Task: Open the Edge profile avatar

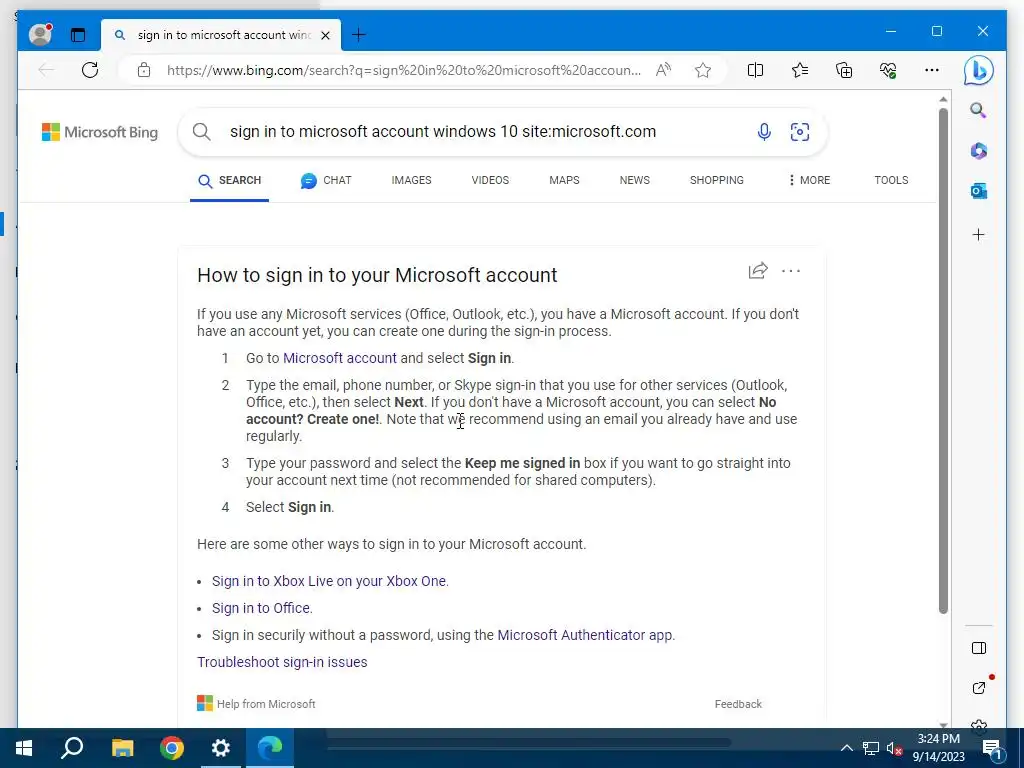Action: (x=40, y=34)
